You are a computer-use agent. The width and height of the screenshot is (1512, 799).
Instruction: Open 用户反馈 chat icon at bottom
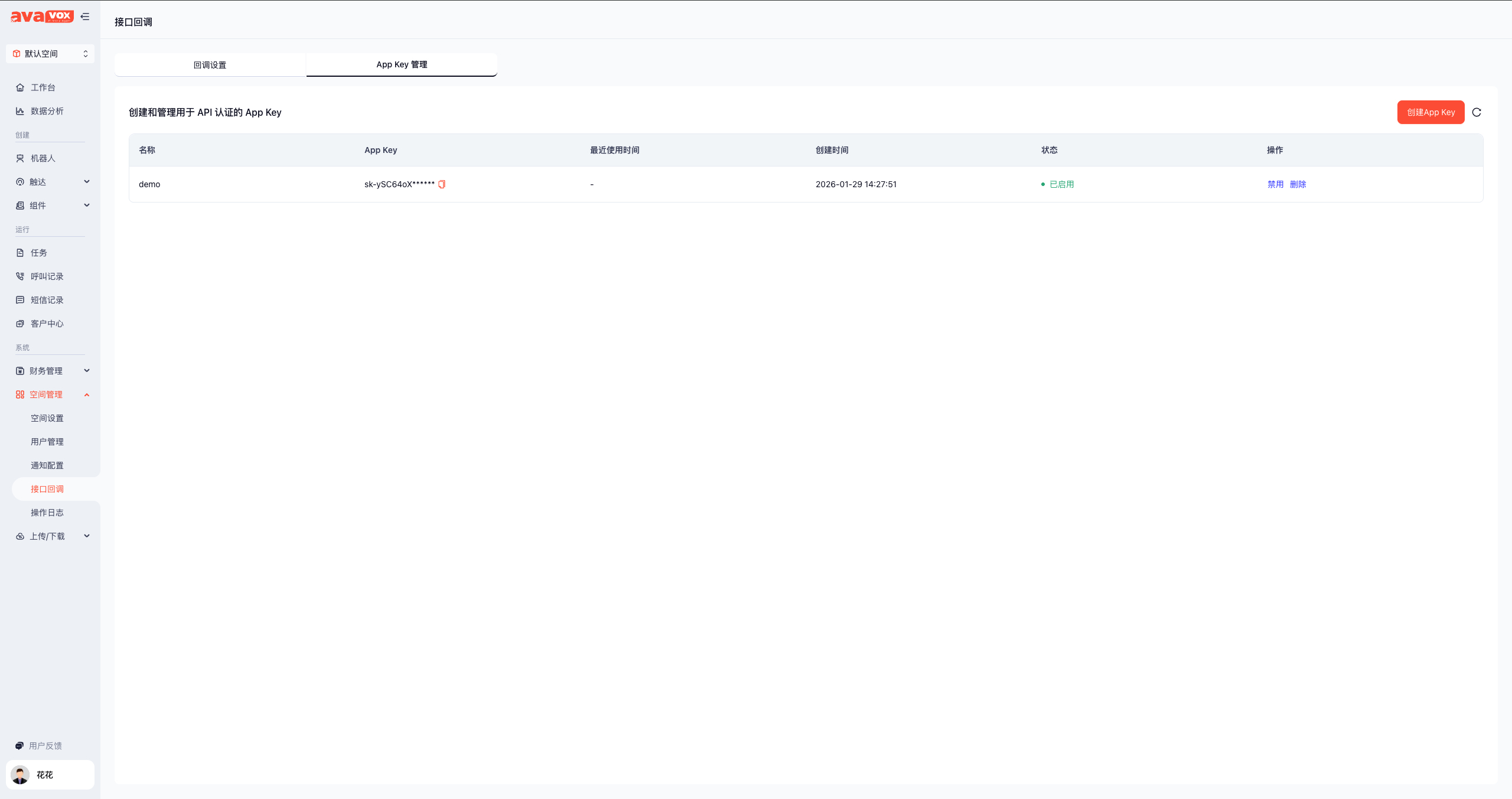click(19, 746)
